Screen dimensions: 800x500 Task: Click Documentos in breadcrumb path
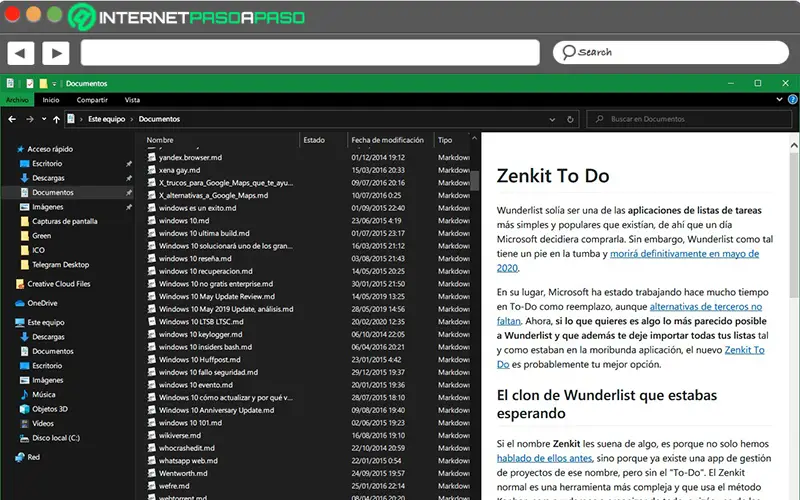pyautogui.click(x=159, y=119)
